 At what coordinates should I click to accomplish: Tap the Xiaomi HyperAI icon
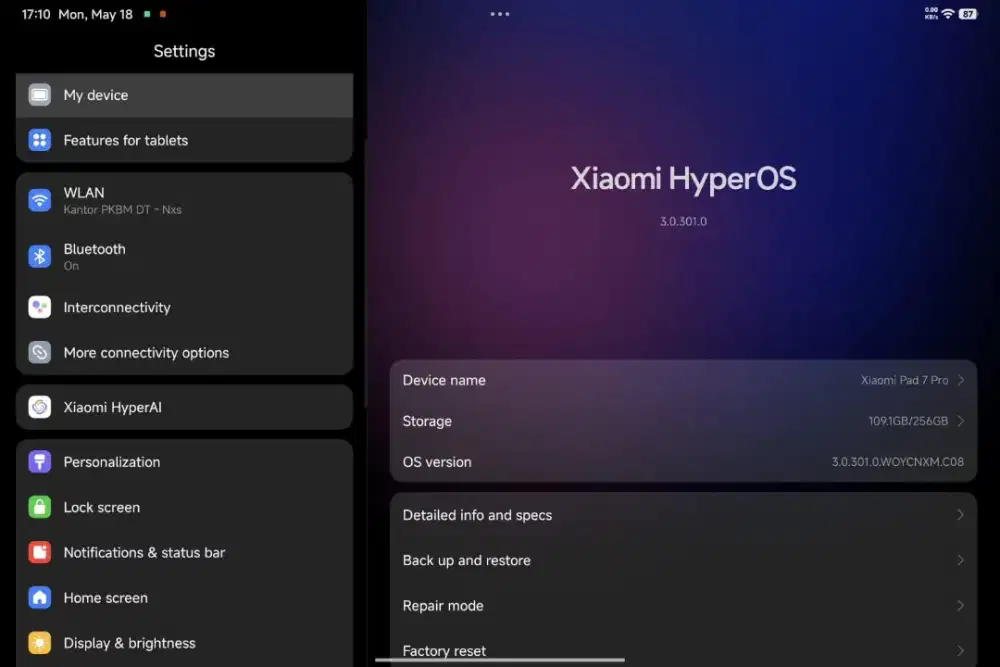pyautogui.click(x=40, y=407)
